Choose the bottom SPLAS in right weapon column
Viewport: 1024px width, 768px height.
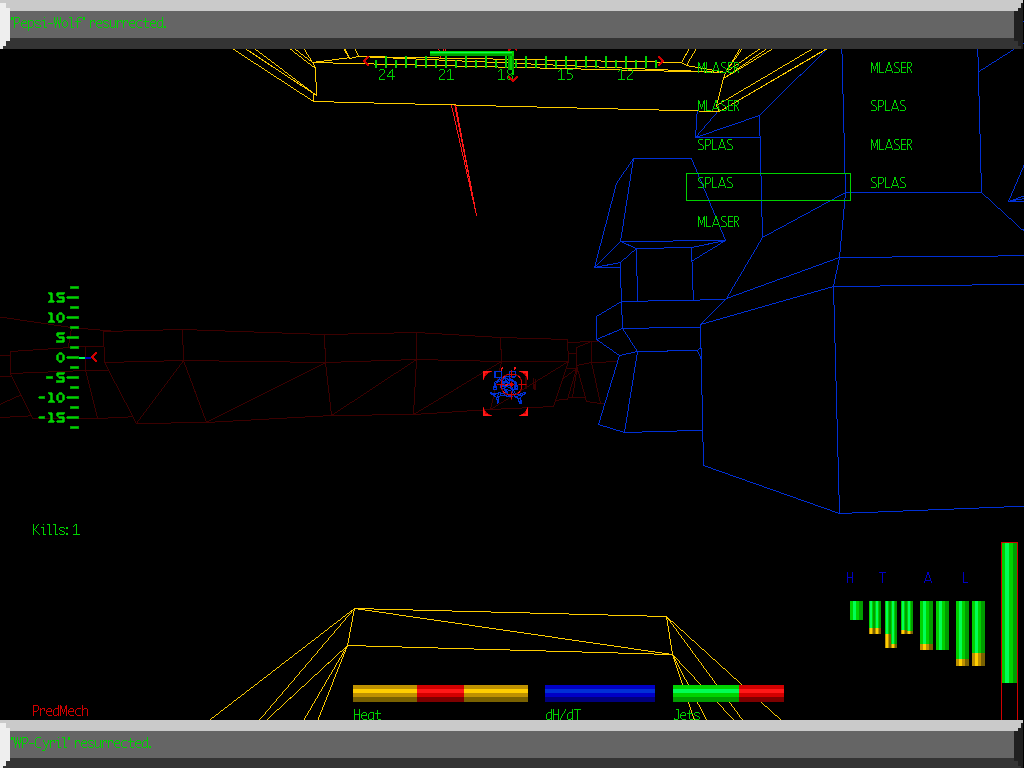pyautogui.click(x=888, y=183)
